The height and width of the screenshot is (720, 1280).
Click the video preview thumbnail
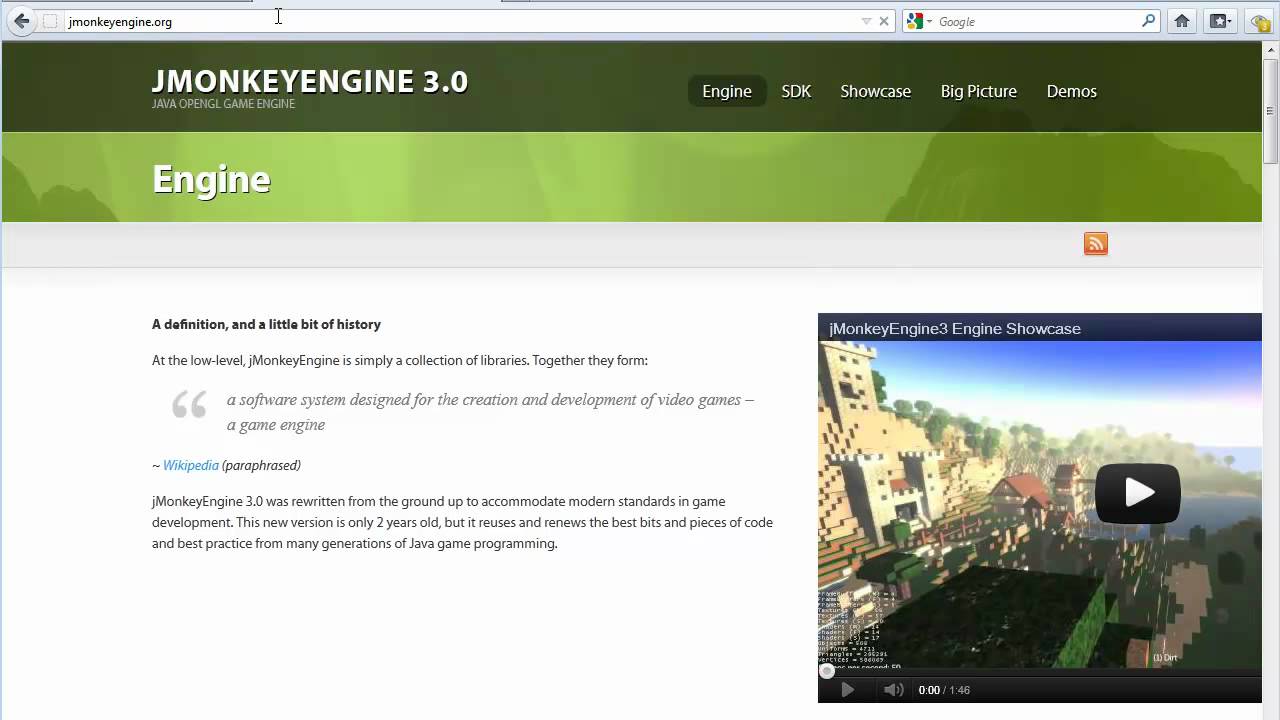pos(1040,505)
